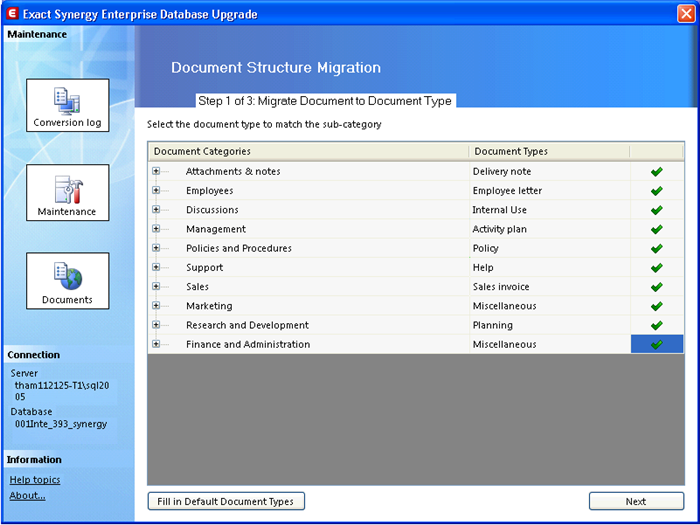Image resolution: width=700 pixels, height=525 pixels.
Task: Click green checkmark in Employees row
Action: pyautogui.click(x=656, y=191)
